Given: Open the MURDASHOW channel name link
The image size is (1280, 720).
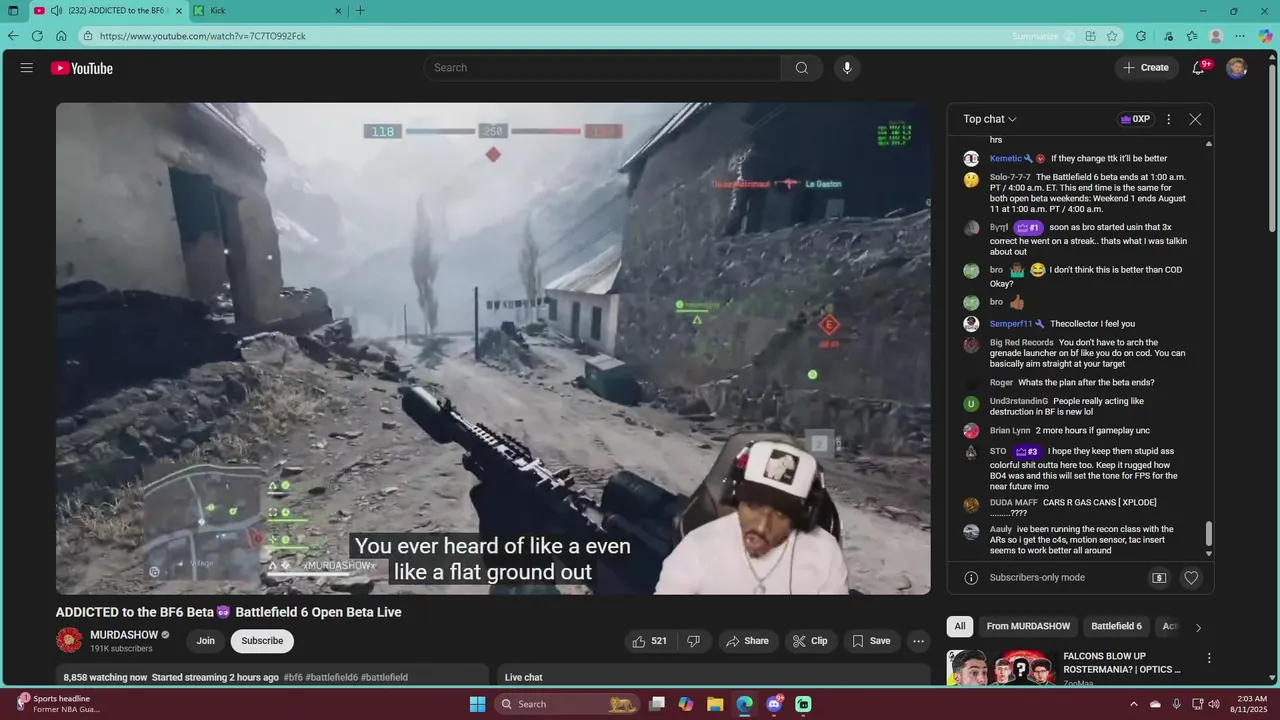Looking at the screenshot, I should (124, 635).
